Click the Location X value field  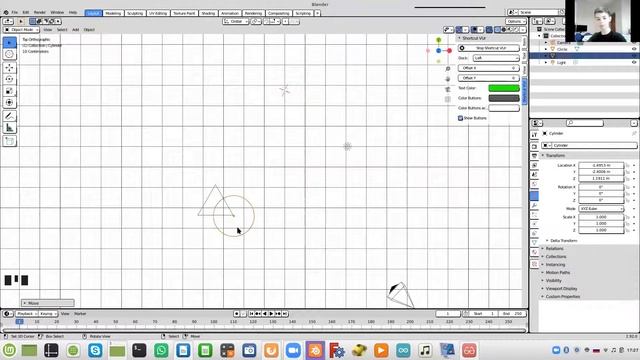[601, 165]
